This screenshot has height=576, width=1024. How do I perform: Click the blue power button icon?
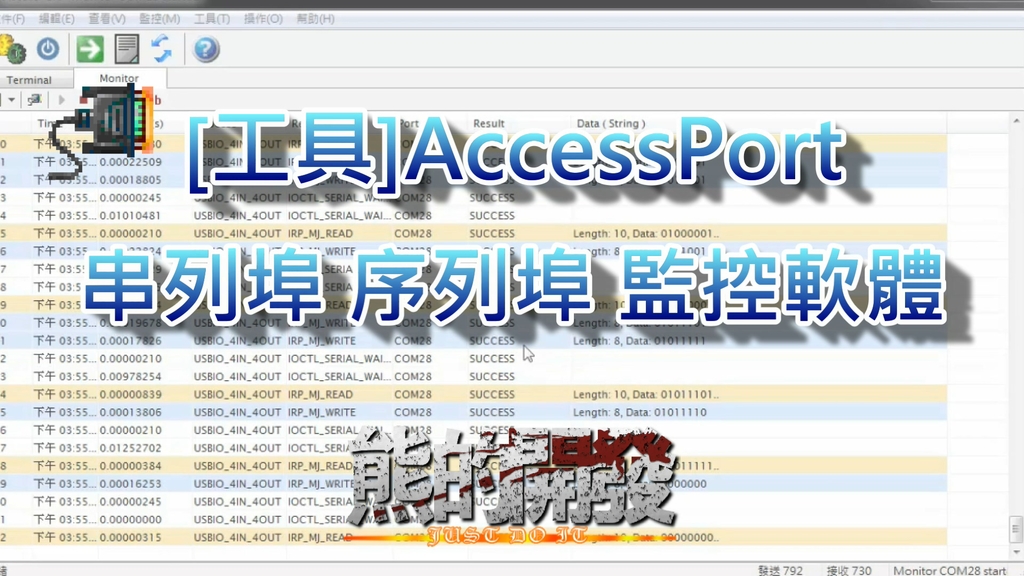coord(48,49)
